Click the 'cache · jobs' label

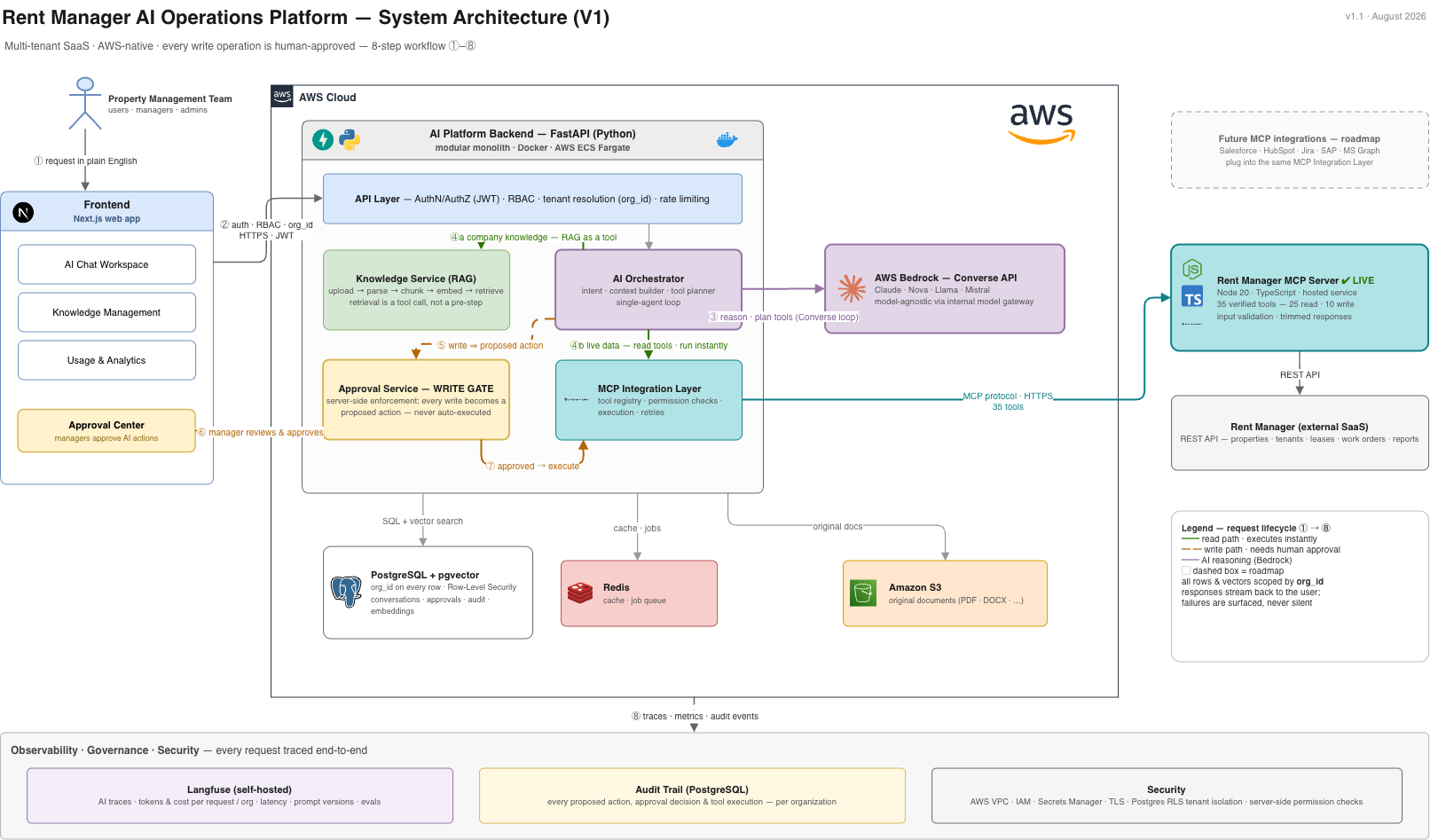(x=637, y=529)
